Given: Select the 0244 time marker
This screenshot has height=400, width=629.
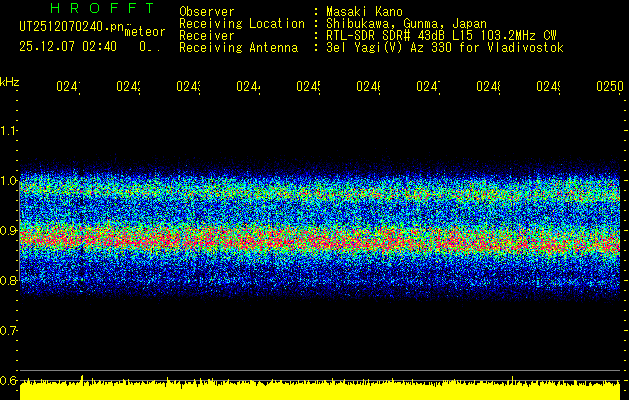Looking at the screenshot, I should 248,87.
